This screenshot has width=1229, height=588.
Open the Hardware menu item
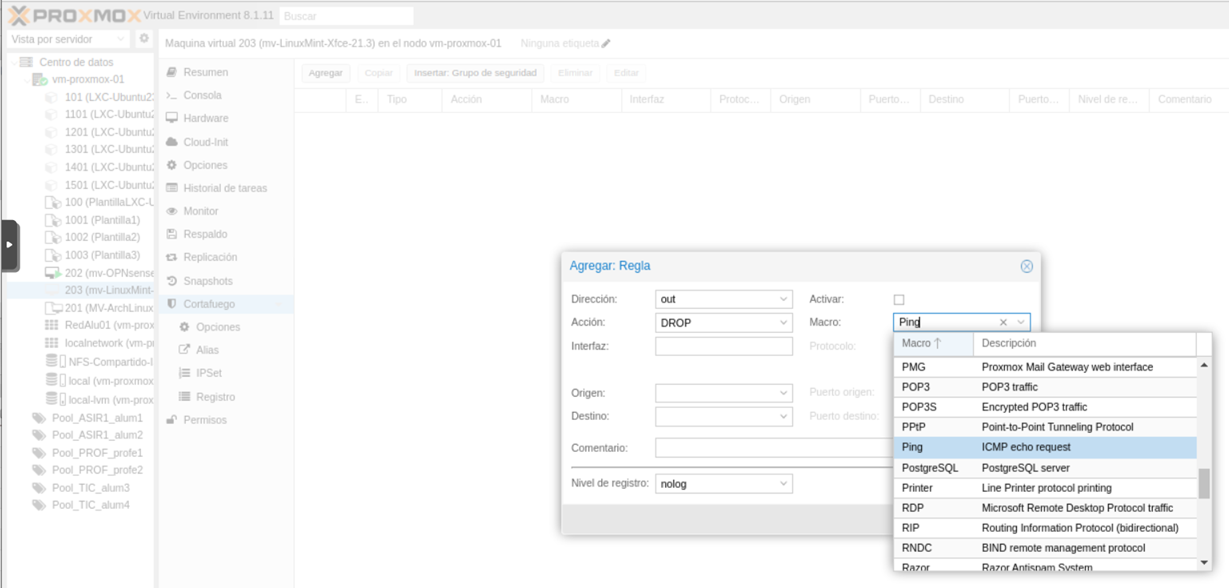pos(205,118)
